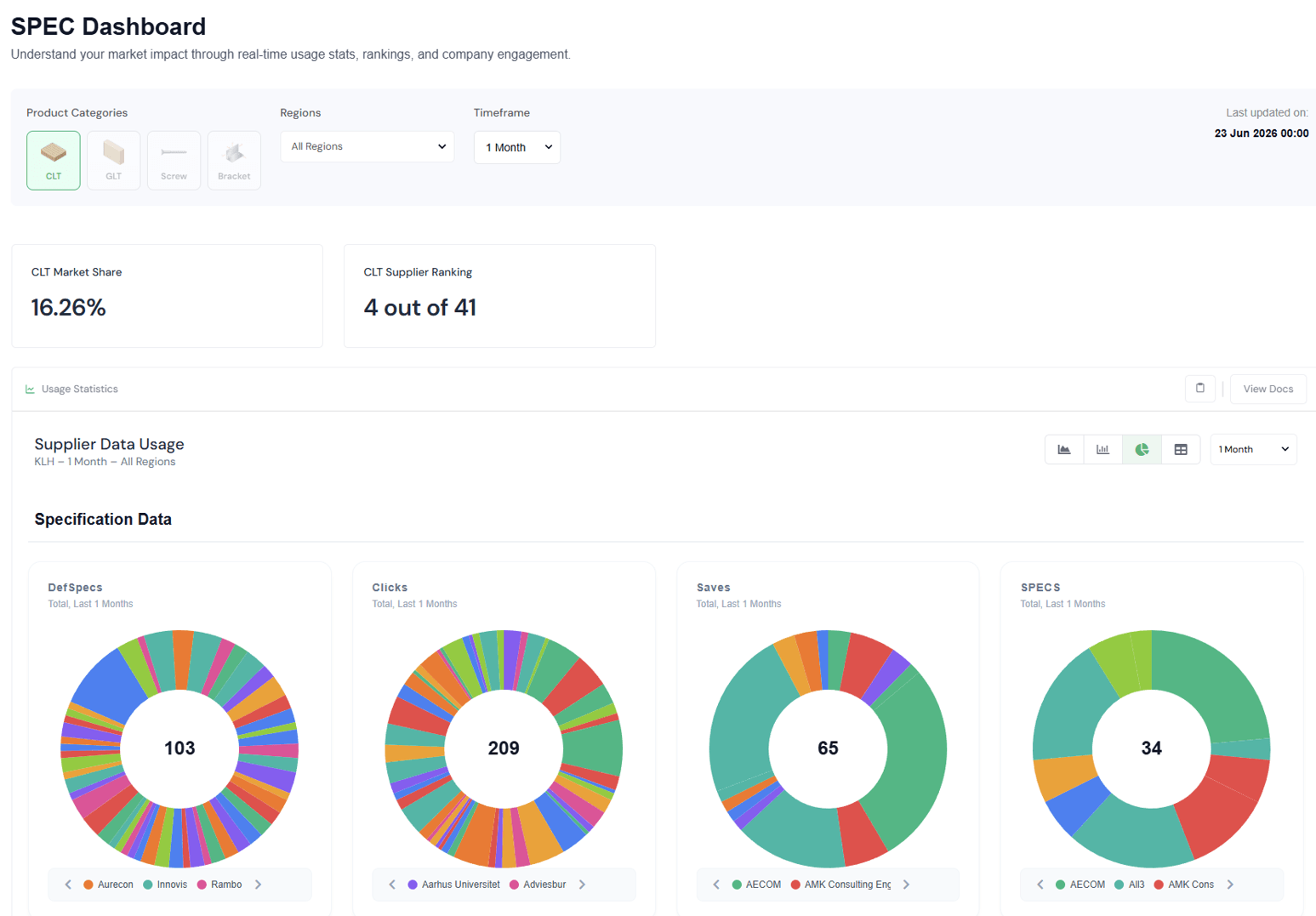1316x916 pixels.
Task: Toggle Rambo legend in DefSpecs chart
Action: (x=219, y=885)
